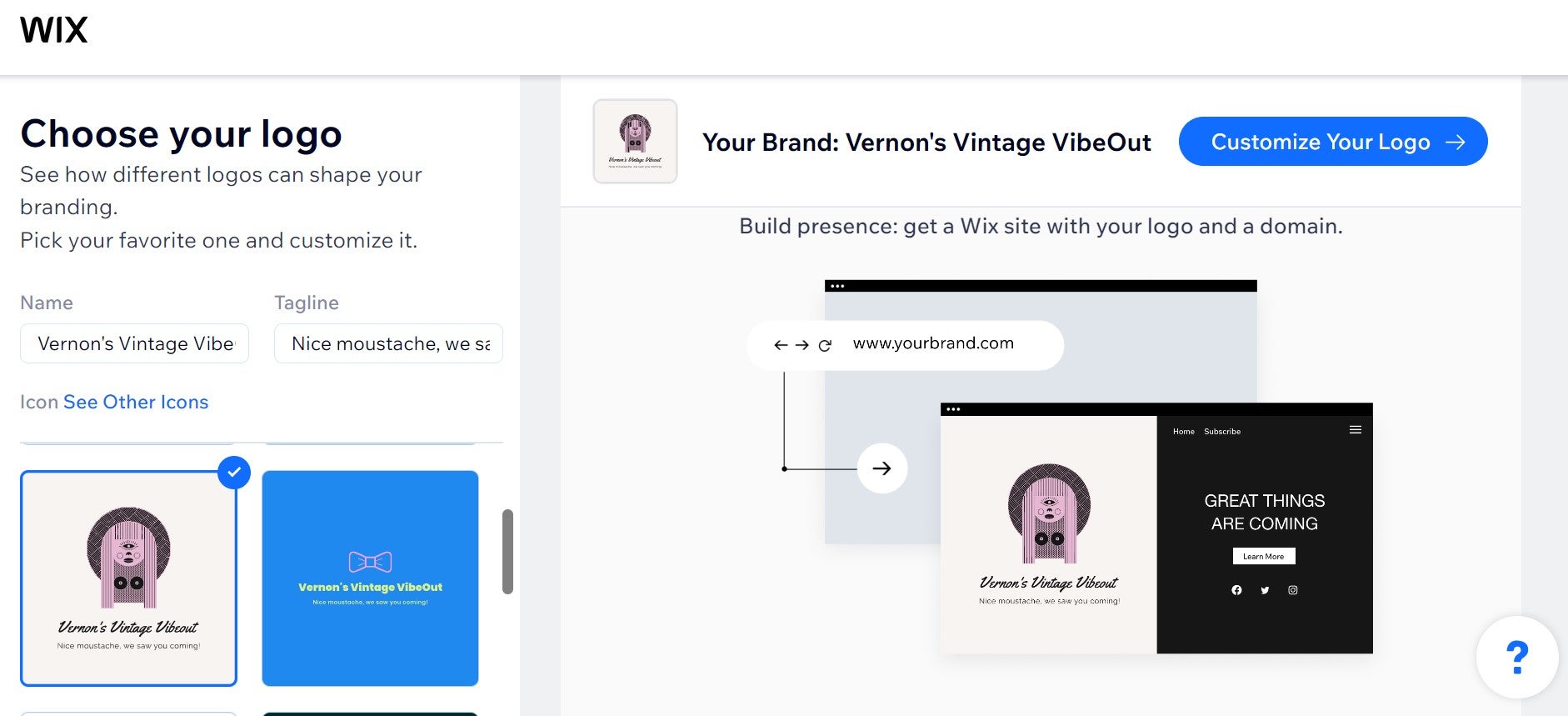This screenshot has width=1568, height=716.
Task: Click the logo list scrollbar handle
Action: [507, 552]
